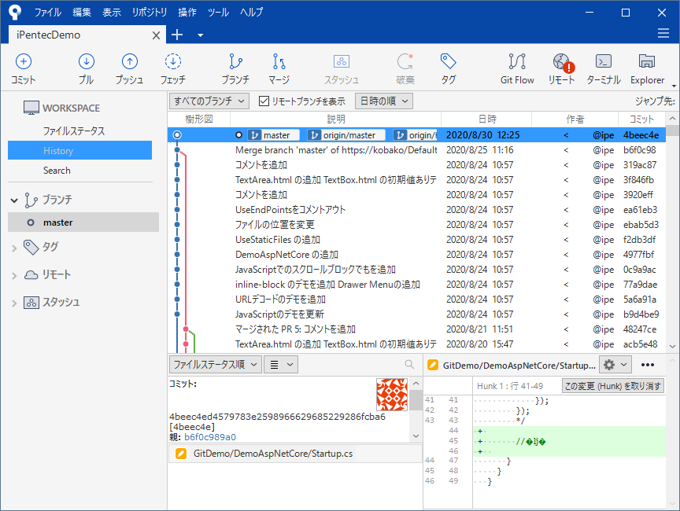680x511 pixels.
Task: Add a new tab with the plus button
Action: 177,34
